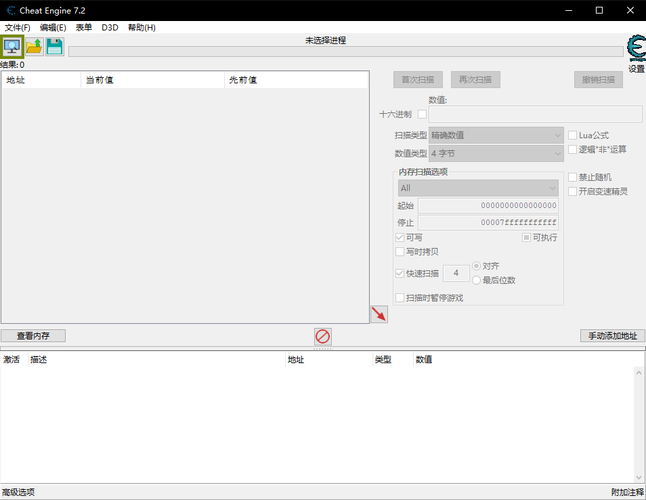Minimize the Cheat Engine window
Image resolution: width=646 pixels, height=500 pixels.
tap(569, 10)
